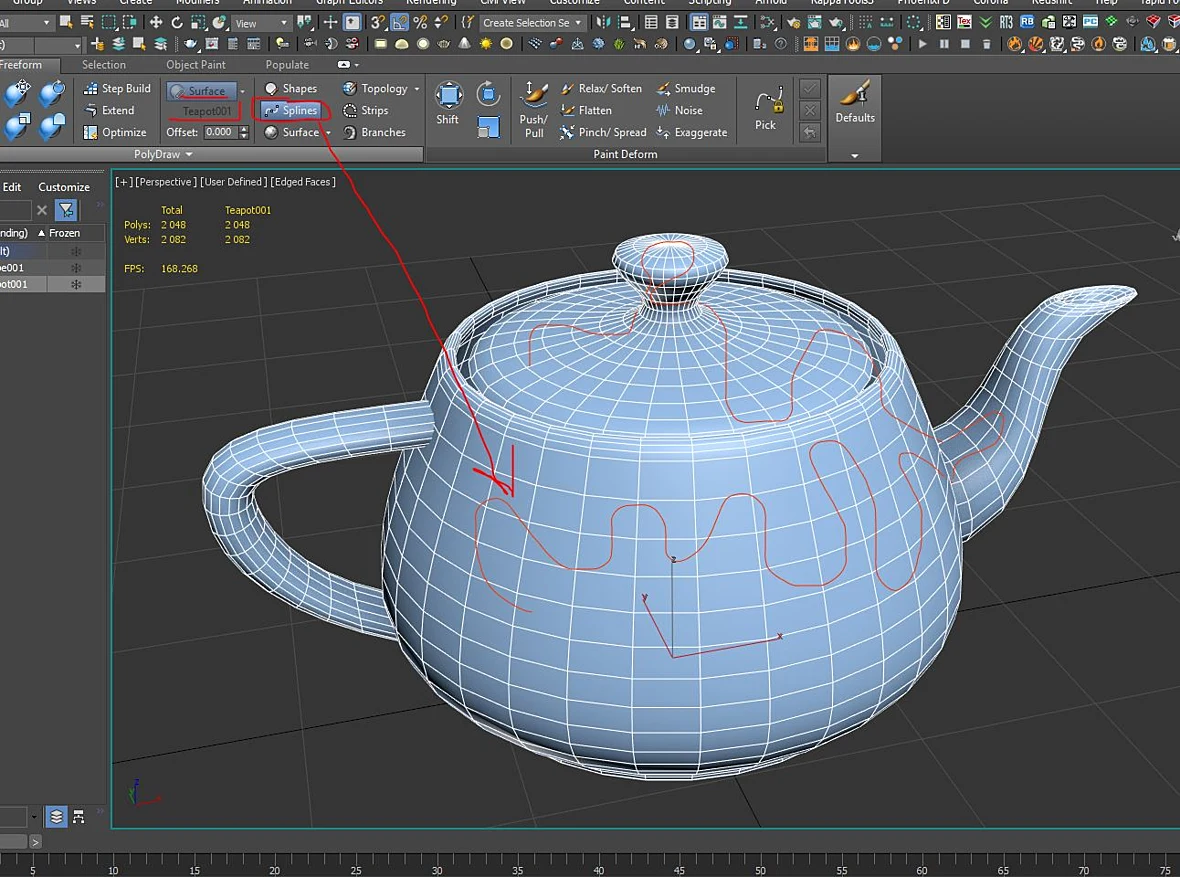This screenshot has width=1180, height=877.
Task: Open the reference coordinate View dropdown
Action: coord(261,23)
